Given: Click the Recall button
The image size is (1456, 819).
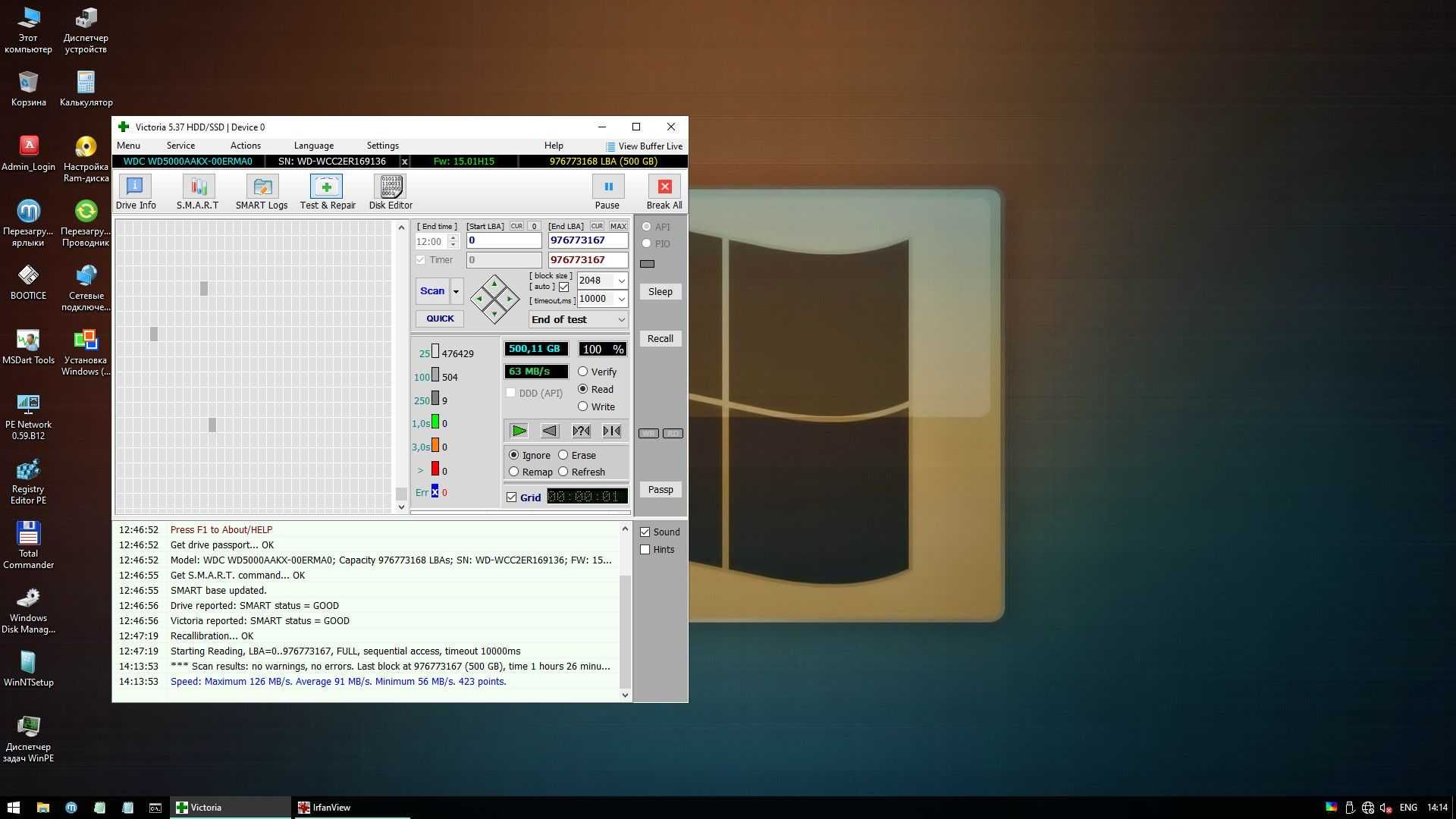Looking at the screenshot, I should [x=661, y=339].
